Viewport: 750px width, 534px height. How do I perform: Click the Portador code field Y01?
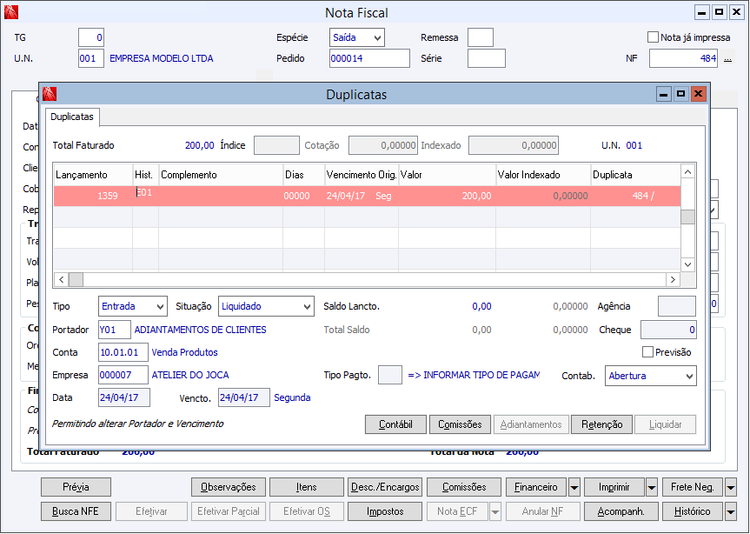tap(114, 329)
